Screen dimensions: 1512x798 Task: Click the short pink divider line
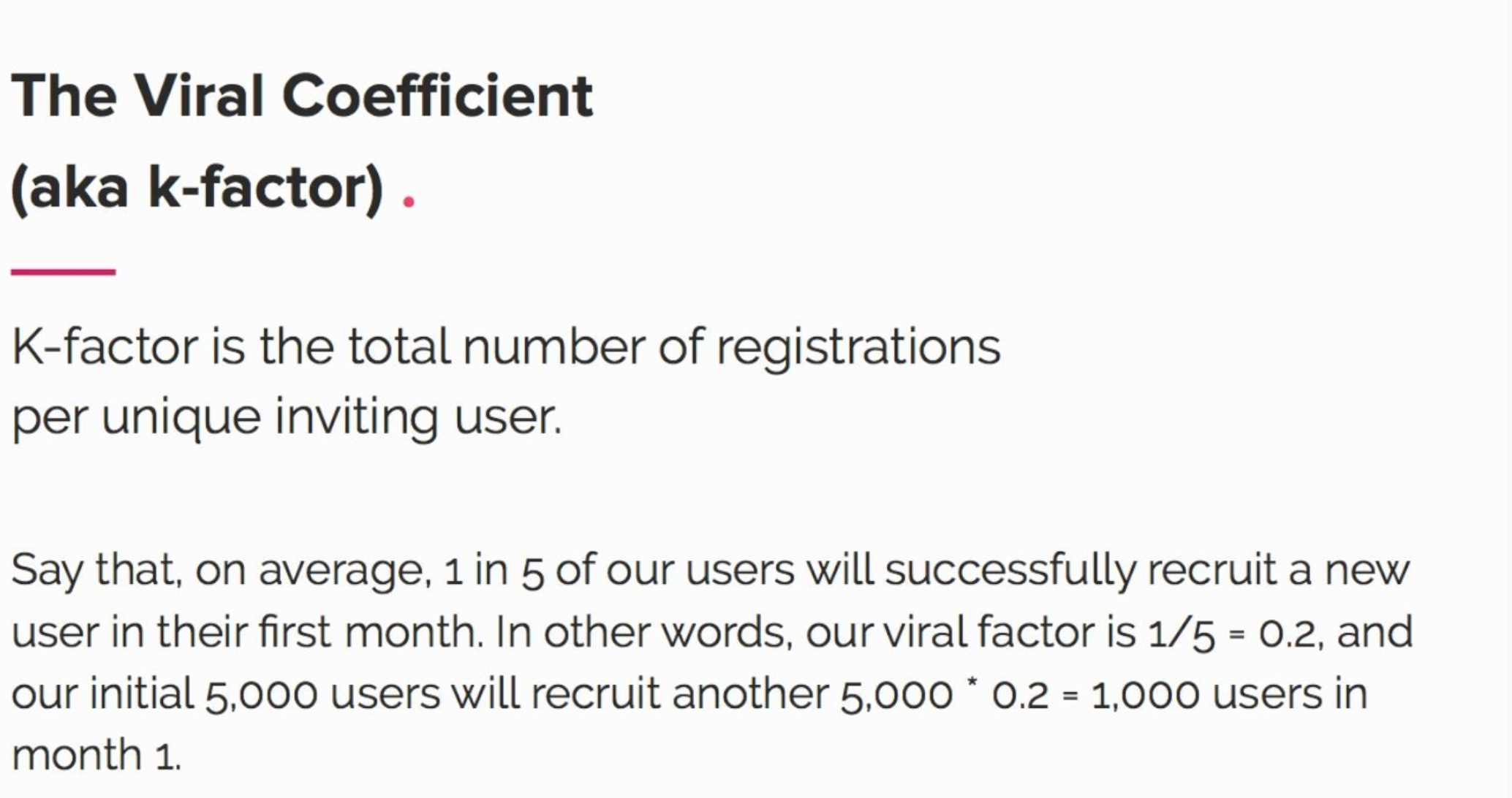pos(63,272)
